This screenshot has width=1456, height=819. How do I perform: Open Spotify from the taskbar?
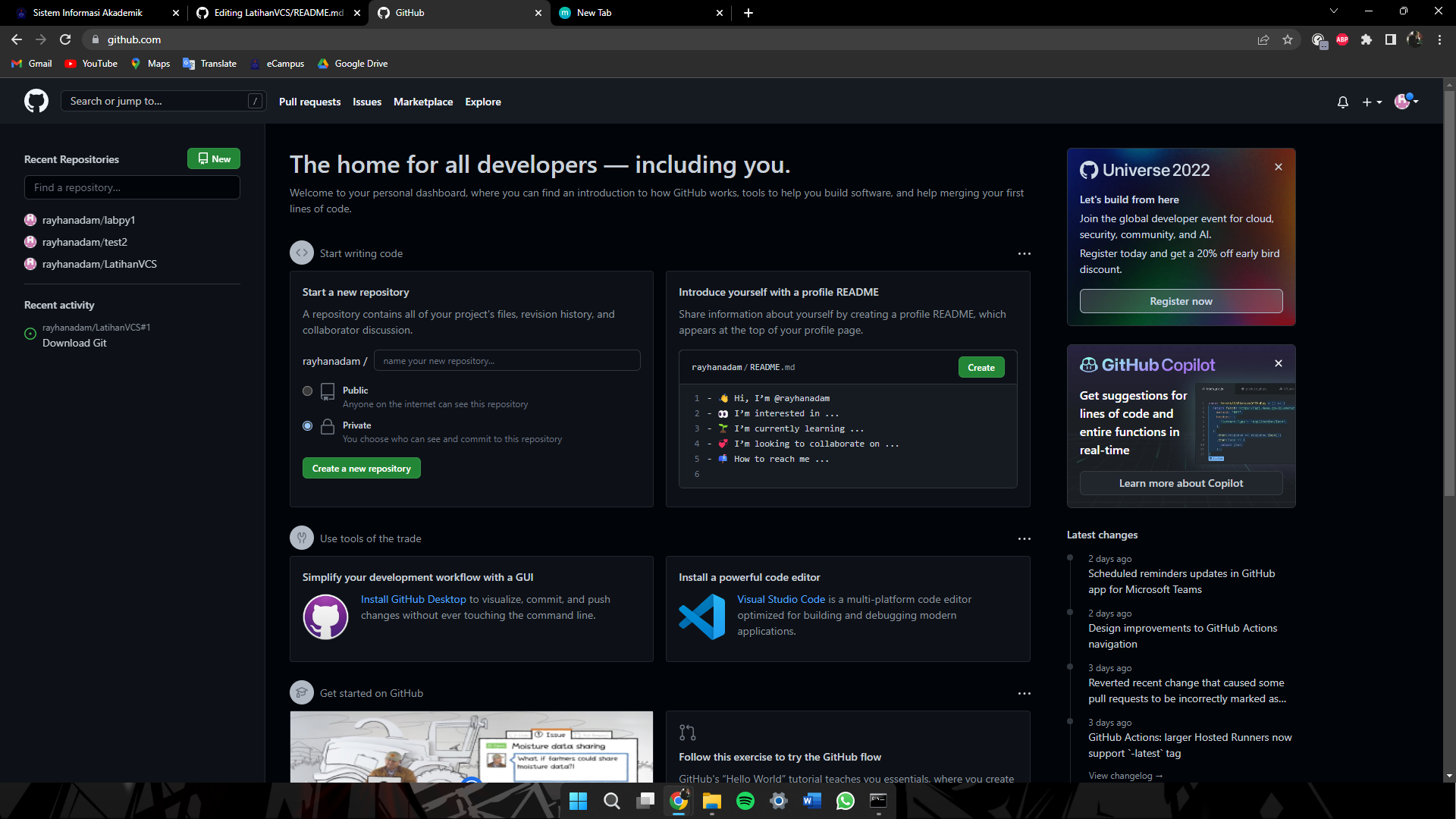[745, 801]
